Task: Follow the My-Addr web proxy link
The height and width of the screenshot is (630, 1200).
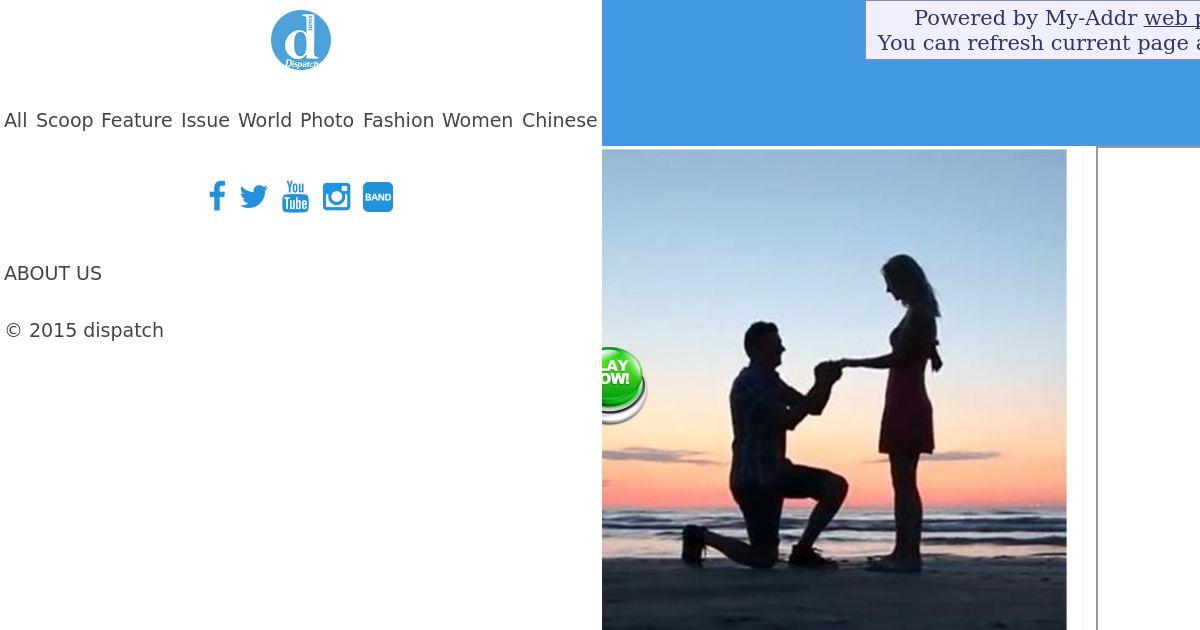Action: (1171, 18)
